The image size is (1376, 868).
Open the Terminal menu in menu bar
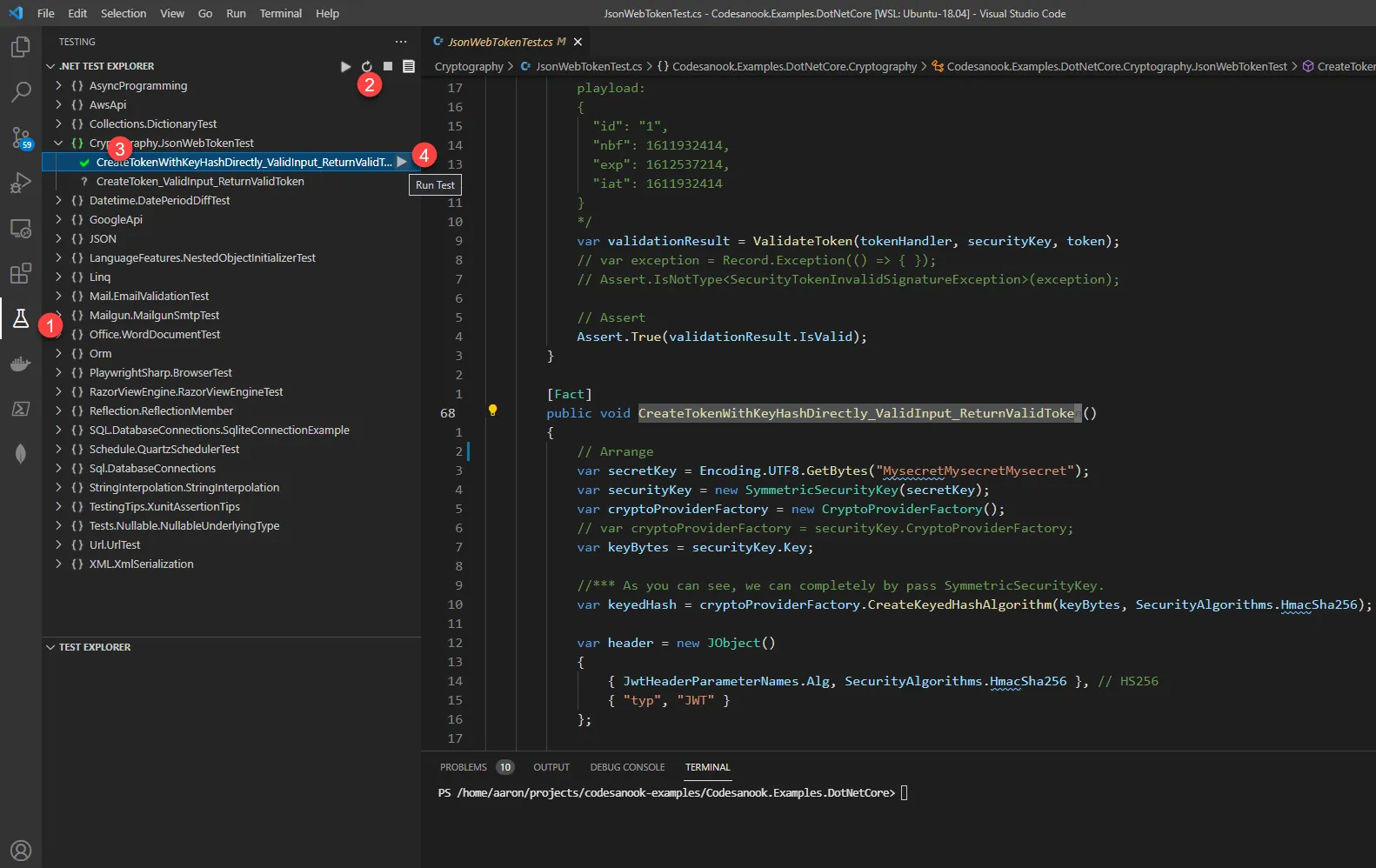click(x=280, y=13)
